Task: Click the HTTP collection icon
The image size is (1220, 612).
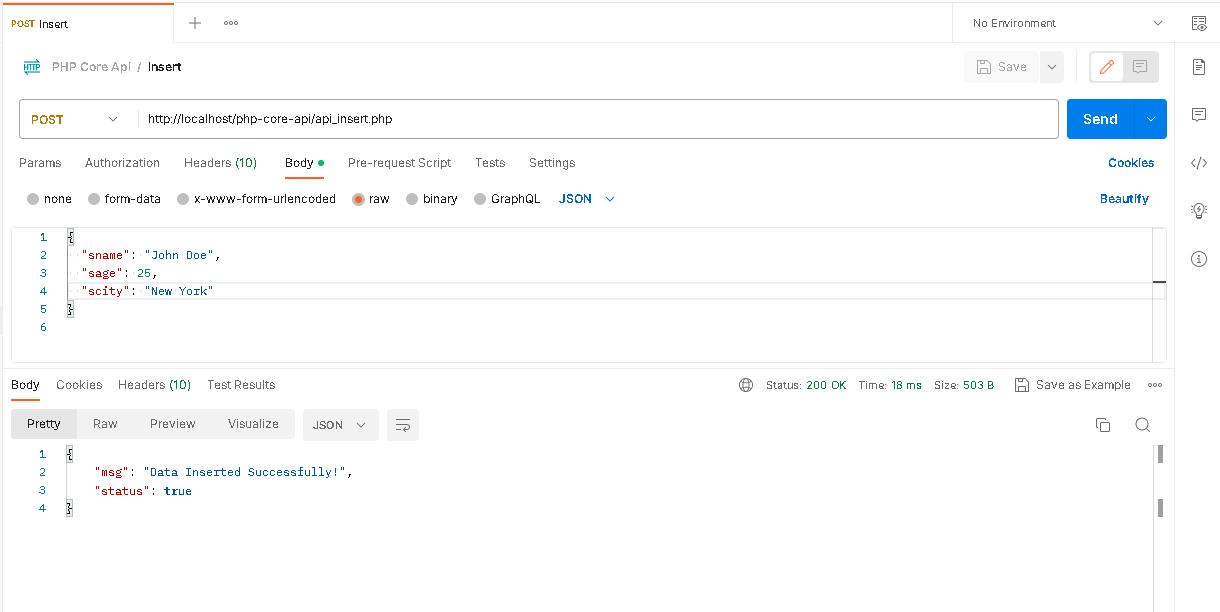Action: coord(32,67)
